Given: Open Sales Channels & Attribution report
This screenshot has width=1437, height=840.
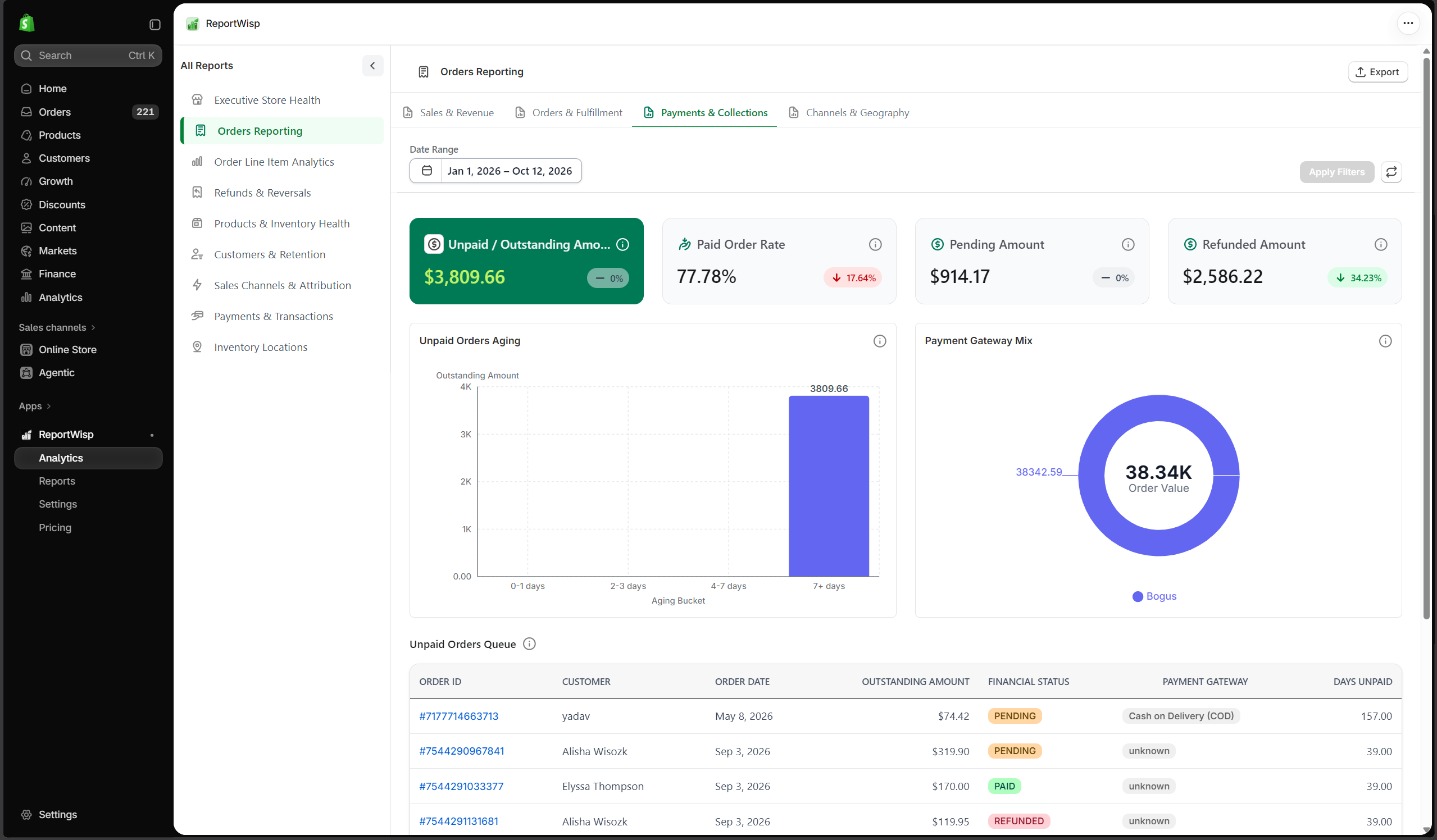Looking at the screenshot, I should 282,285.
